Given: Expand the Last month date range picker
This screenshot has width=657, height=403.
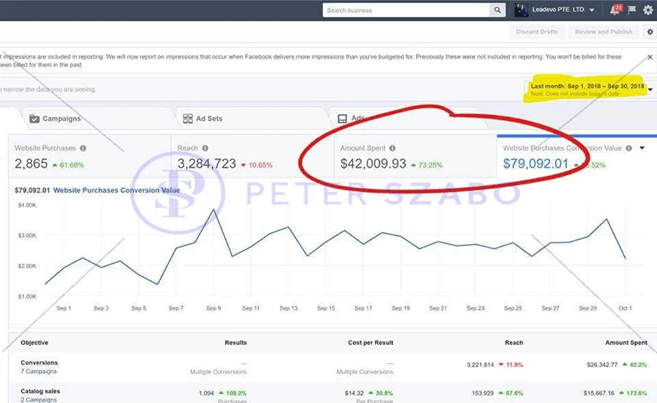Looking at the screenshot, I should coord(650,90).
